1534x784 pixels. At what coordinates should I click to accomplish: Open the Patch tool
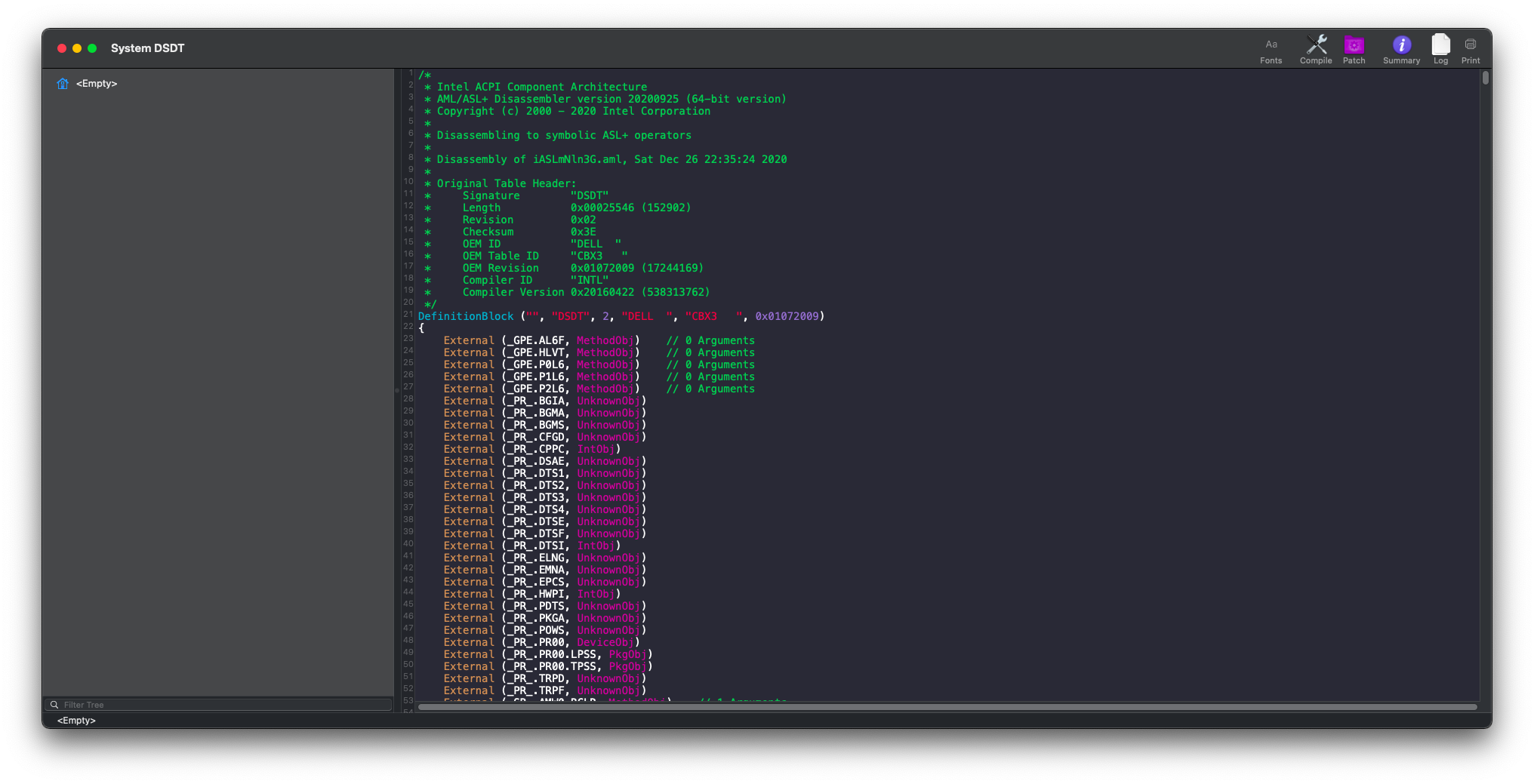[1354, 50]
